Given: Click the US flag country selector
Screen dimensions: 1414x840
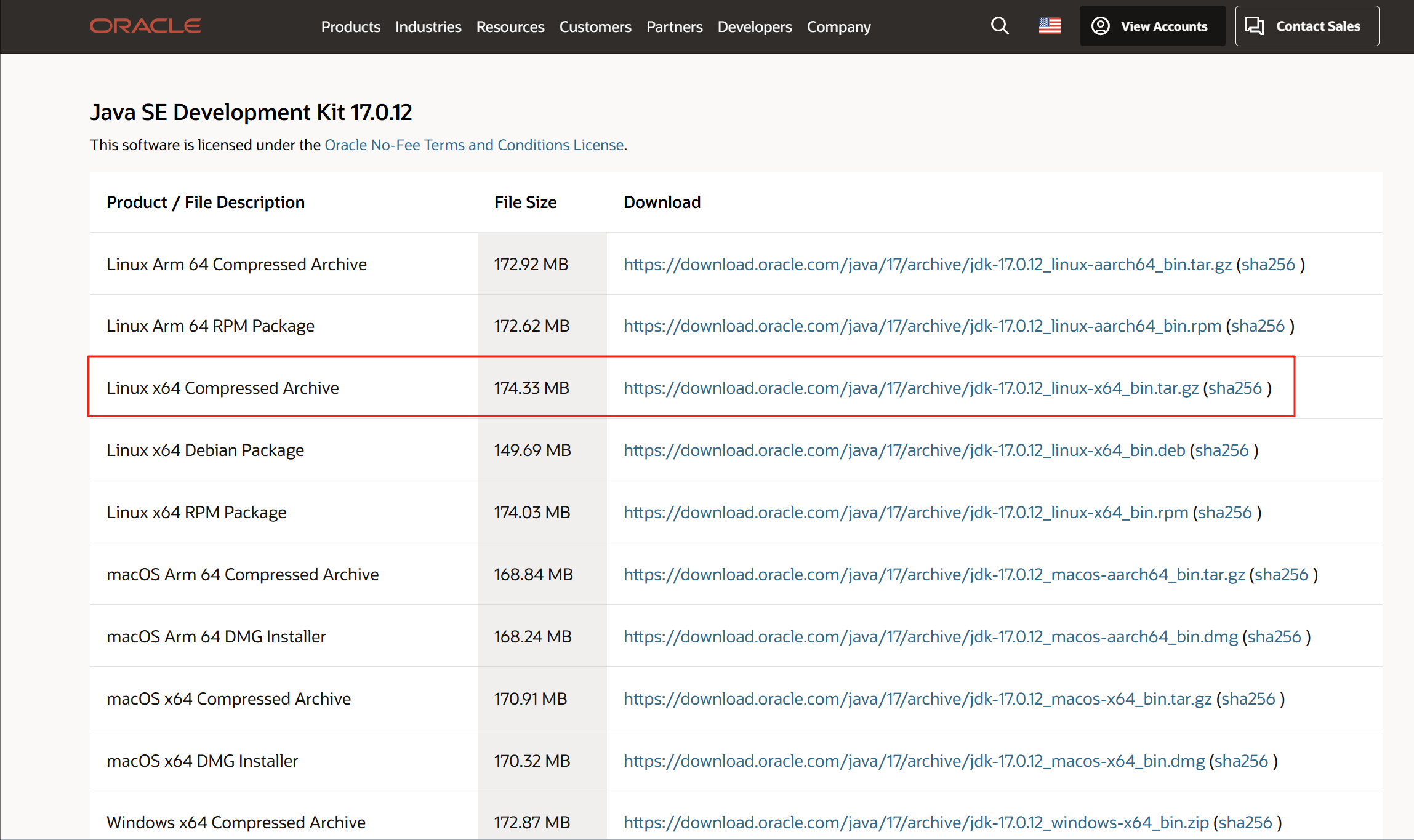Looking at the screenshot, I should 1050,26.
